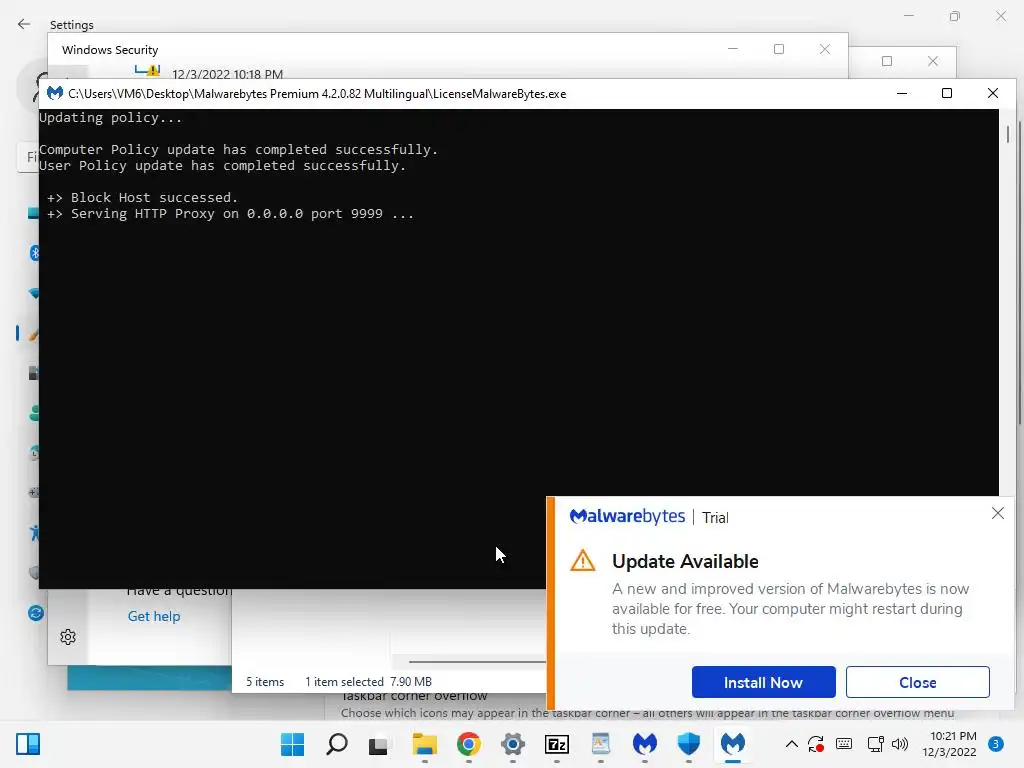Expand the hidden system tray icons chevron
Screen dimensions: 1024x768
(x=792, y=744)
